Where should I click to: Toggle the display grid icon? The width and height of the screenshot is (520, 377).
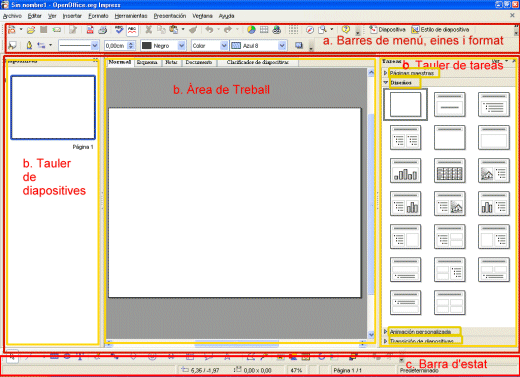tap(293, 30)
